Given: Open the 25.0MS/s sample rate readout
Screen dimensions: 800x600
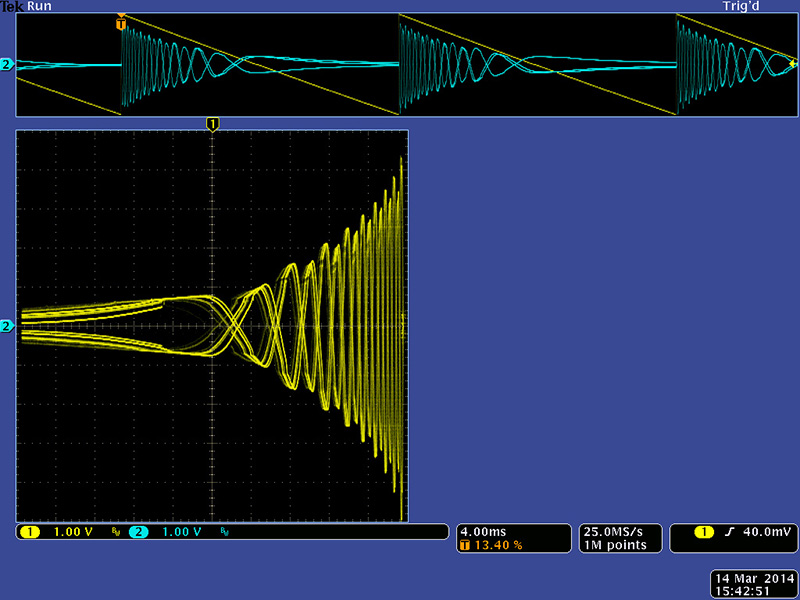Looking at the screenshot, I should pyautogui.click(x=612, y=532).
